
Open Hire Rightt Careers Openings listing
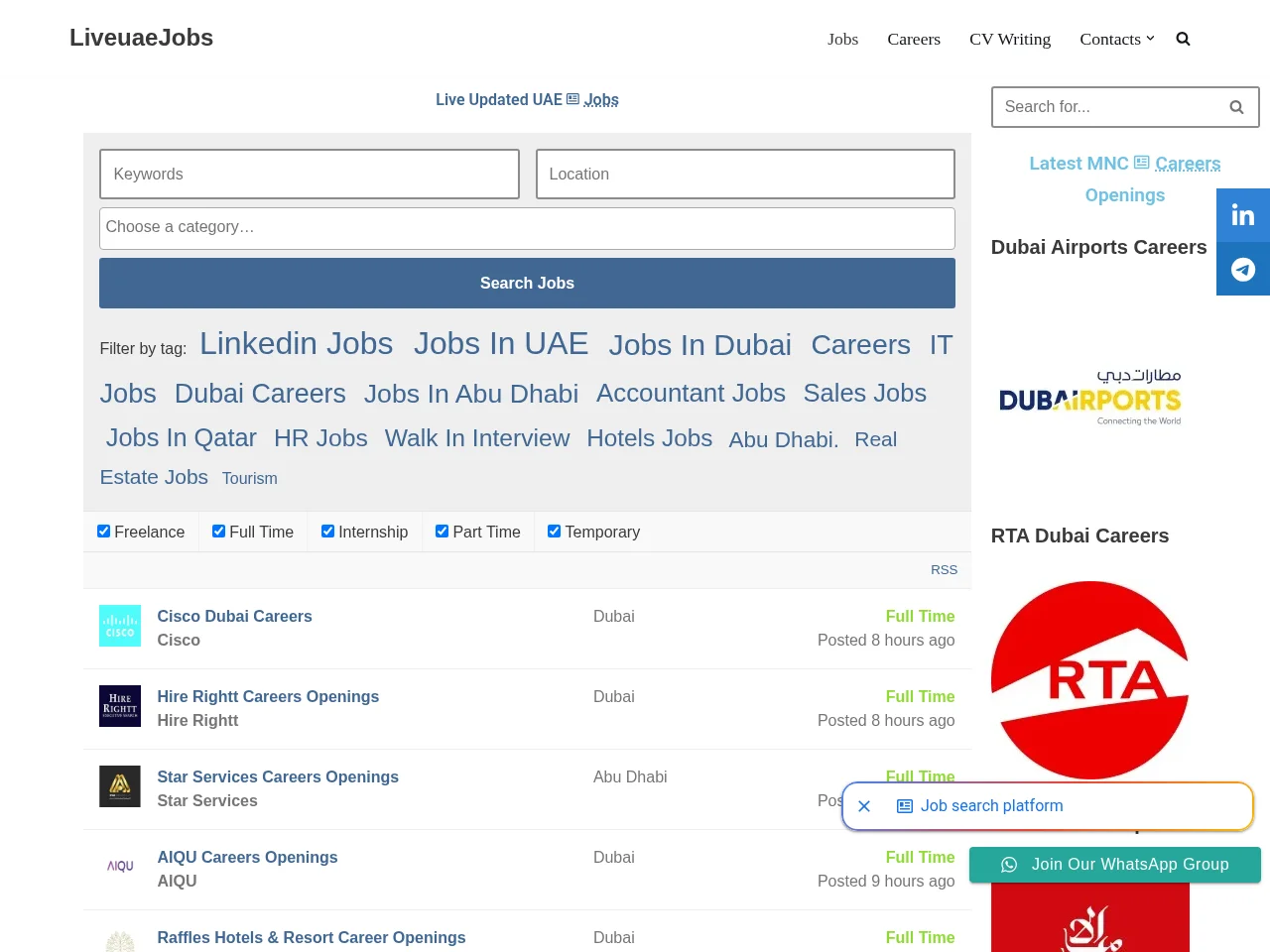pos(268,696)
